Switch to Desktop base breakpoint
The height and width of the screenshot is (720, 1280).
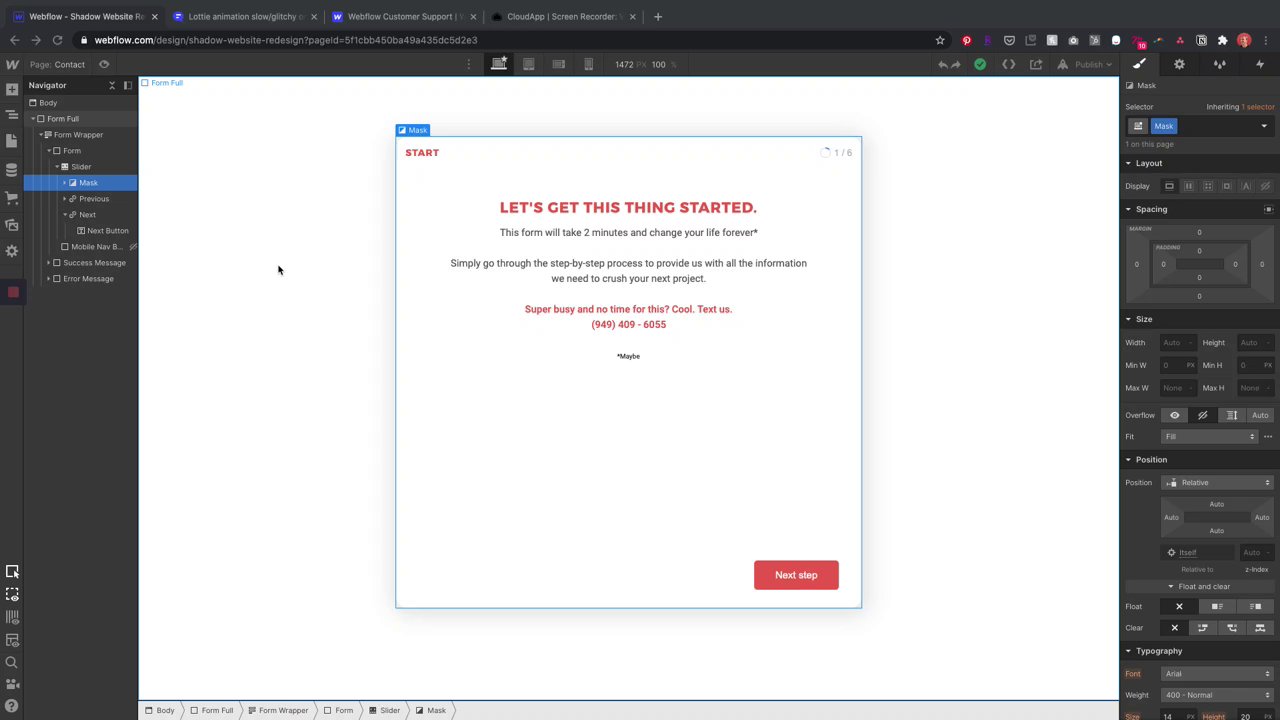(499, 64)
